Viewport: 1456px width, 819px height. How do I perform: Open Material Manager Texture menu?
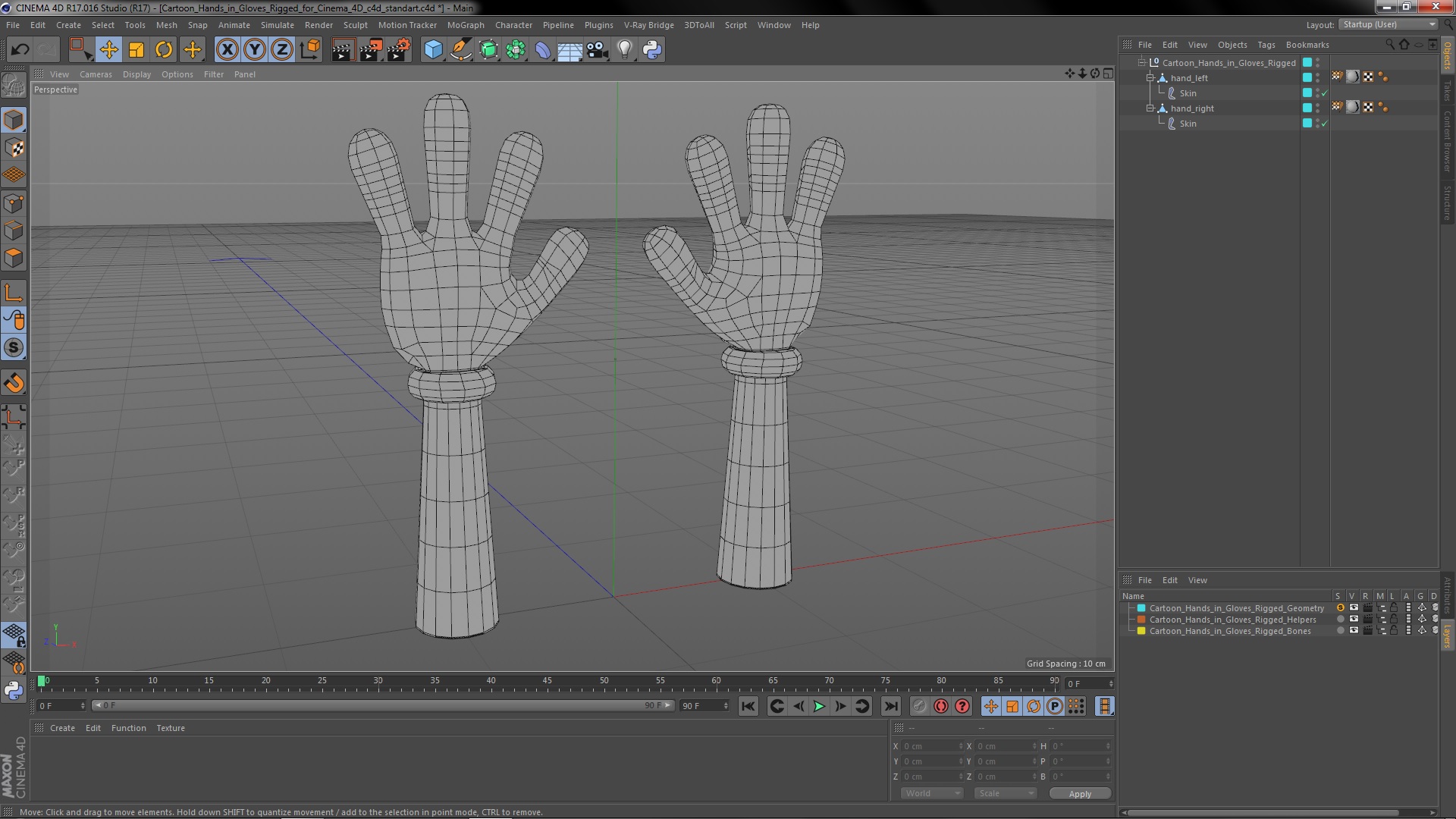tap(171, 728)
